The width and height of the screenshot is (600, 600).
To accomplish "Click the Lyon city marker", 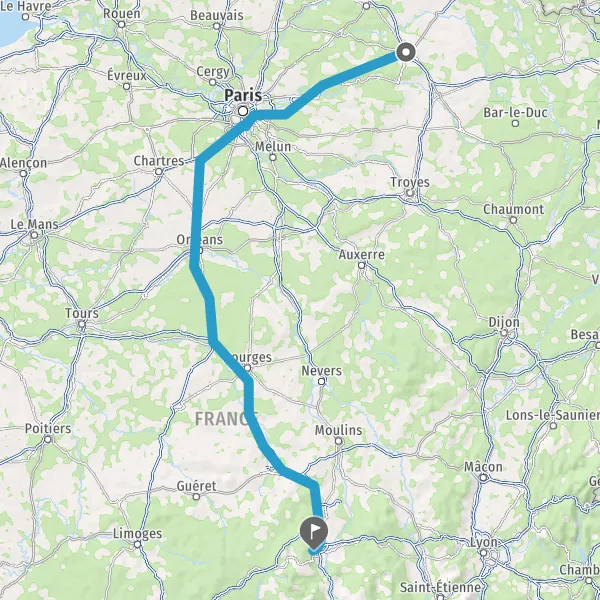I will pyautogui.click(x=483, y=553).
